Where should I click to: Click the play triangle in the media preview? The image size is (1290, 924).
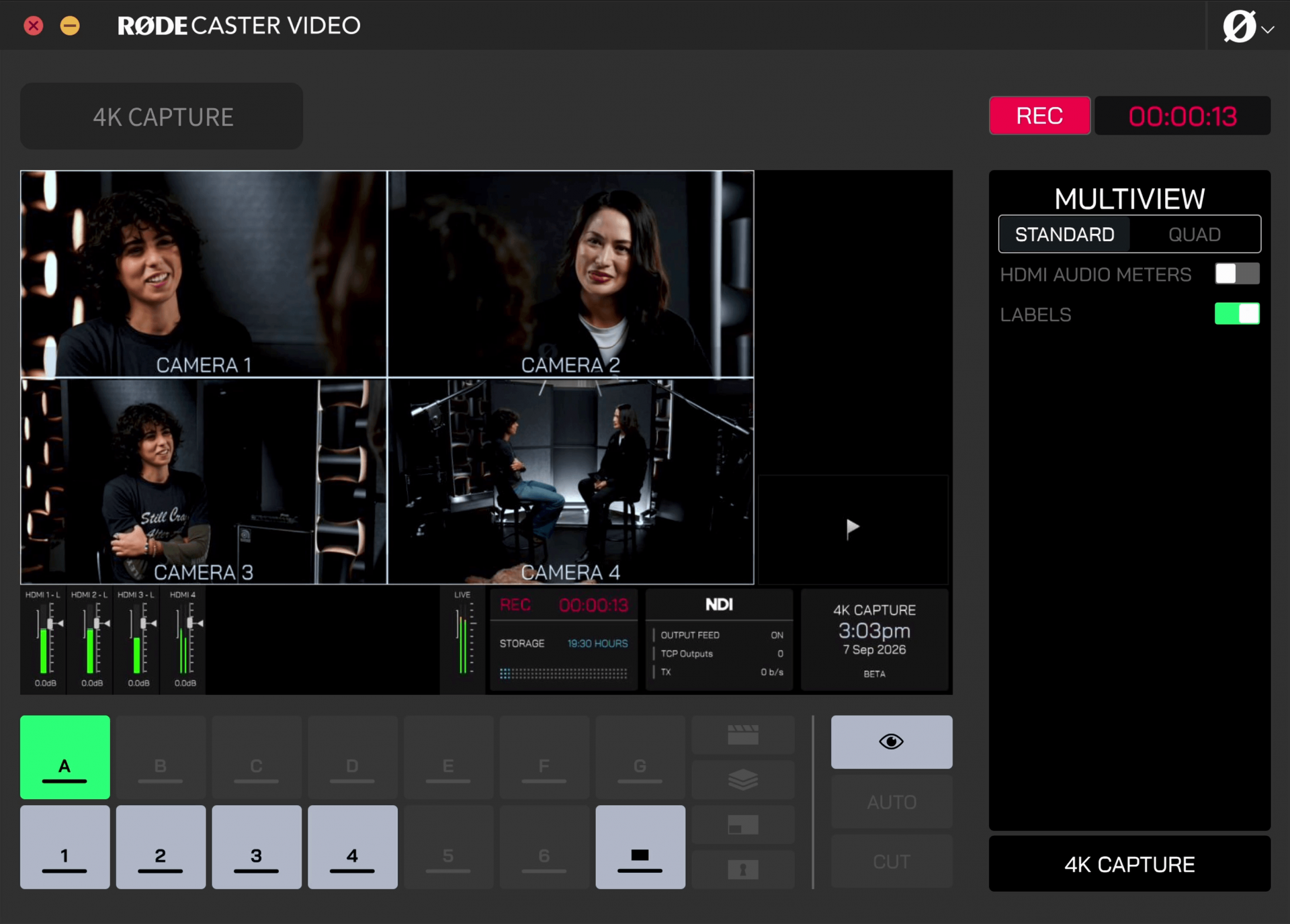coord(853,528)
